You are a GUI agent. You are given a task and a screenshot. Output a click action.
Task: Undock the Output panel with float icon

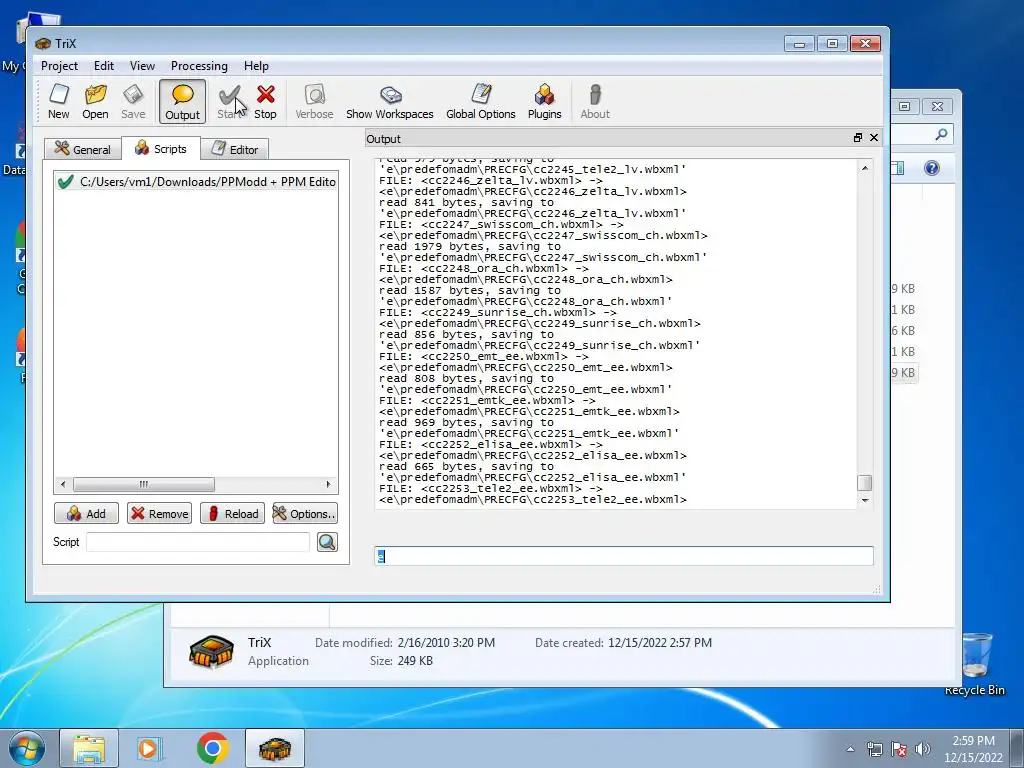[857, 138]
